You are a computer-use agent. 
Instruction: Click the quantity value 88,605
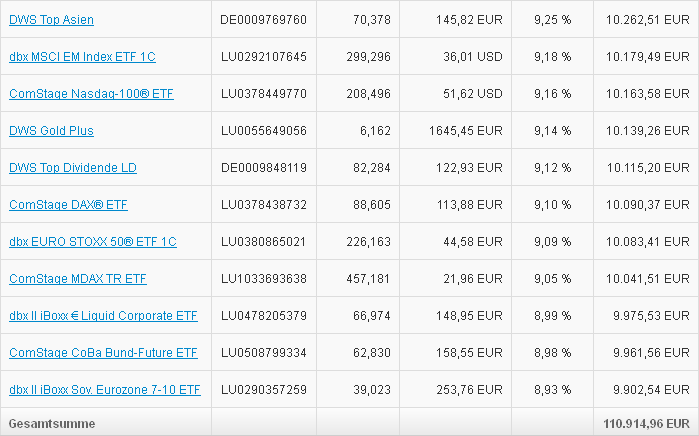point(372,205)
